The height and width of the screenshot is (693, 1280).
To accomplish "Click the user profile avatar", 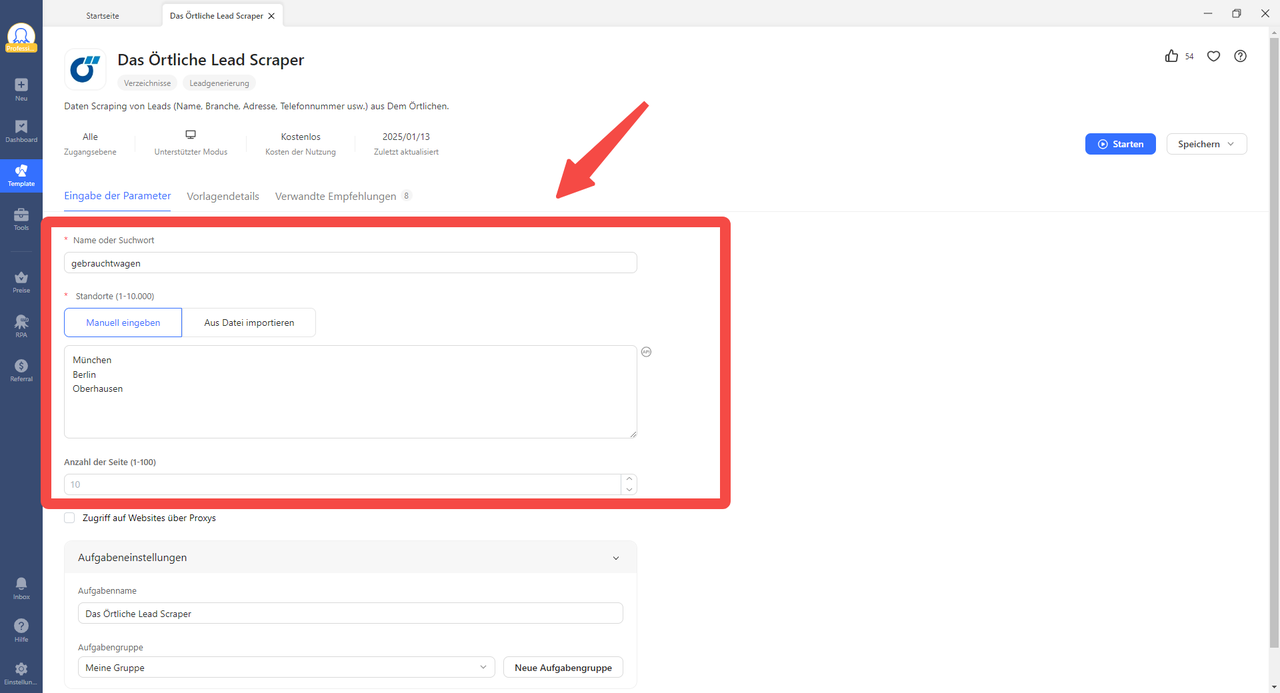I will (21, 38).
